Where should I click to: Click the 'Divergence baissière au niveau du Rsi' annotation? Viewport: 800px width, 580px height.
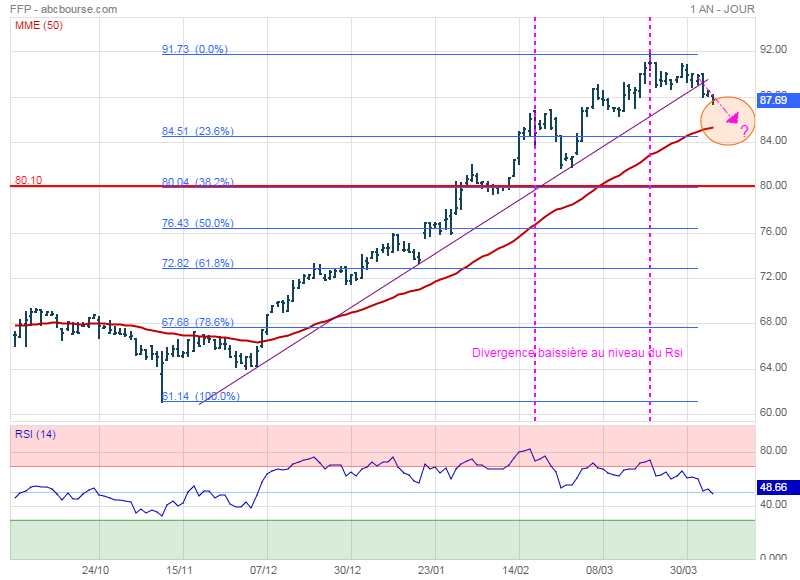[577, 352]
